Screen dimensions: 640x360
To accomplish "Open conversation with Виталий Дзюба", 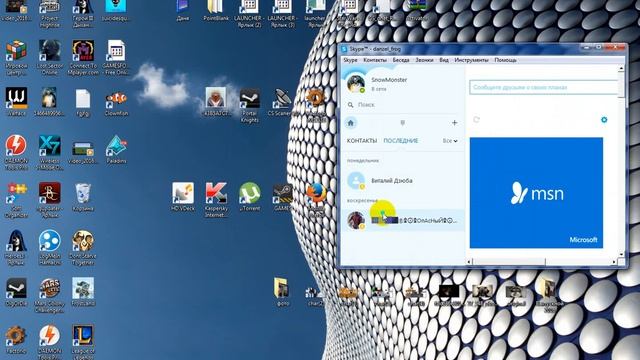I will pyautogui.click(x=402, y=180).
